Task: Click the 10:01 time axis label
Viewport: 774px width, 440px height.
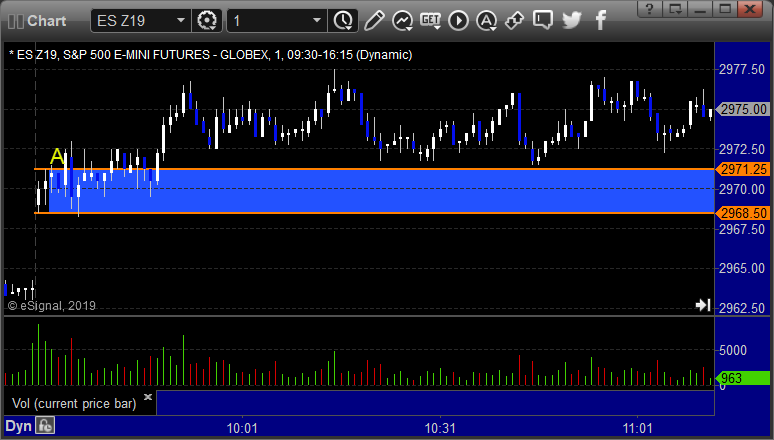Action: 242,428
